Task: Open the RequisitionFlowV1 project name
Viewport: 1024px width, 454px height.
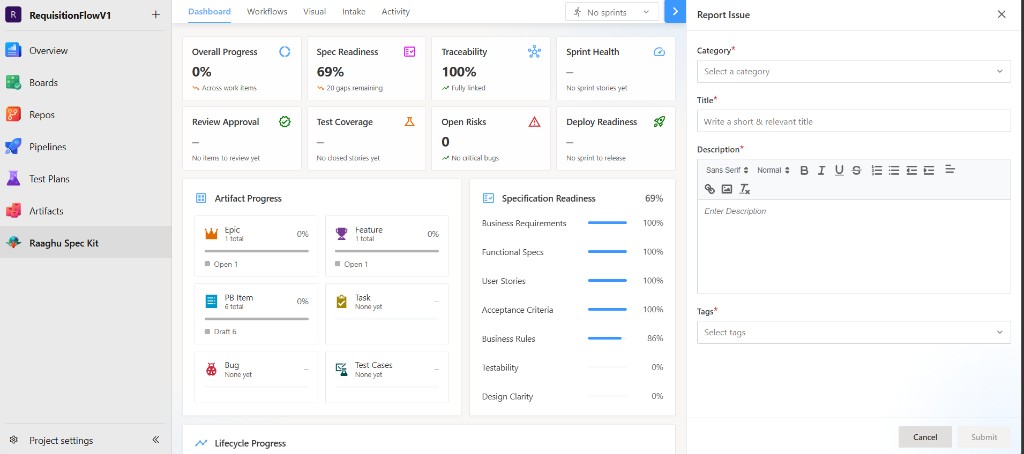Action: click(x=70, y=15)
